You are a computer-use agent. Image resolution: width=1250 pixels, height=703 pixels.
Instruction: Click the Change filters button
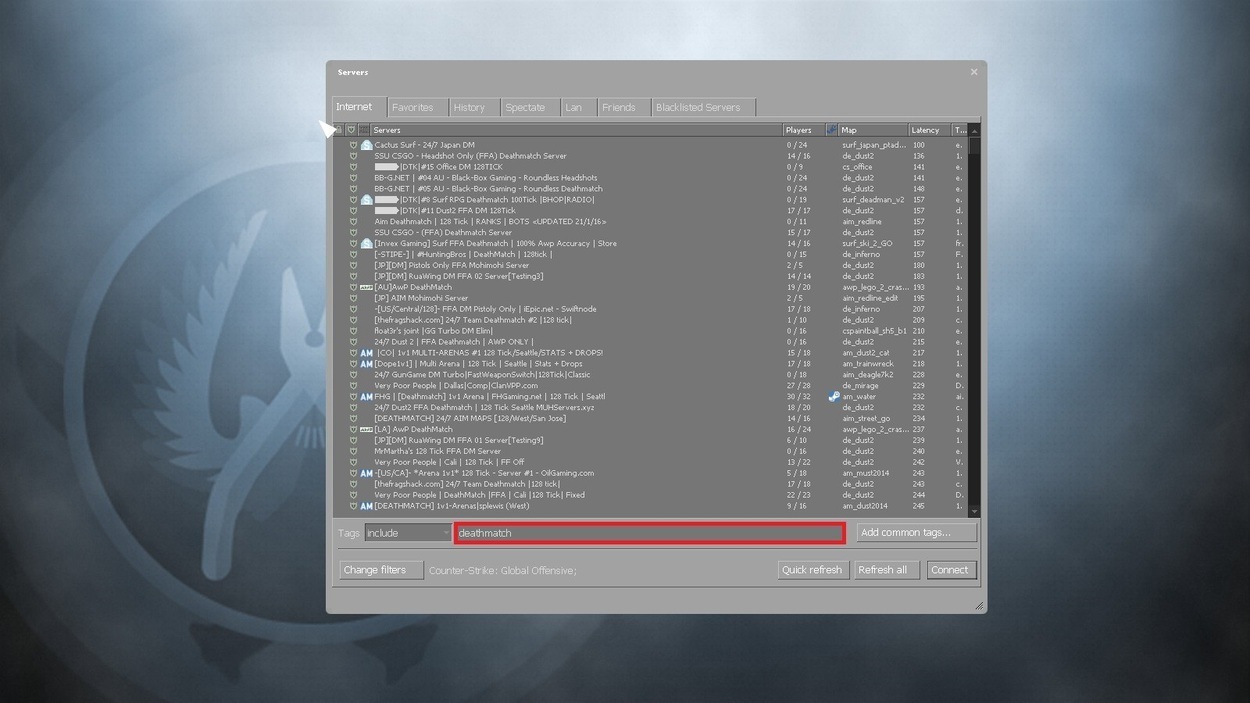point(381,570)
